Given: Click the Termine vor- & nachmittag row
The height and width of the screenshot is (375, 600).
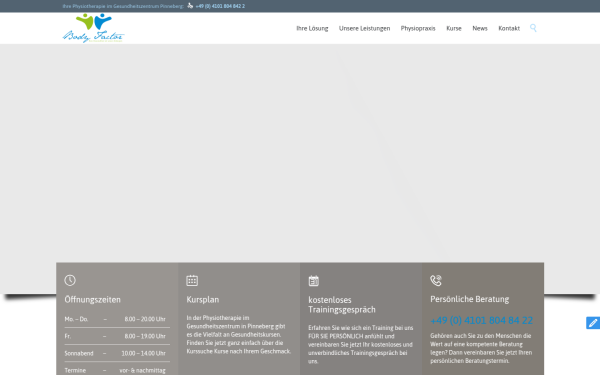Looking at the screenshot, I should tap(117, 370).
